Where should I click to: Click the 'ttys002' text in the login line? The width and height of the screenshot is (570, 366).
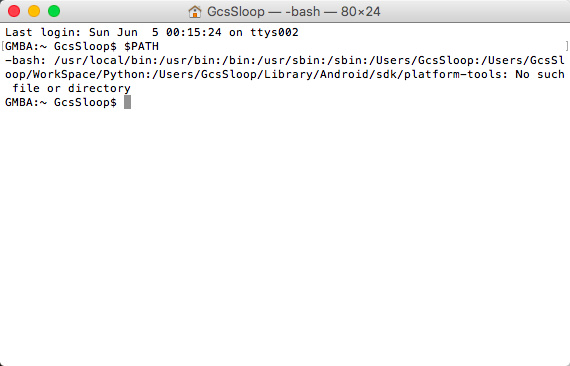point(274,32)
